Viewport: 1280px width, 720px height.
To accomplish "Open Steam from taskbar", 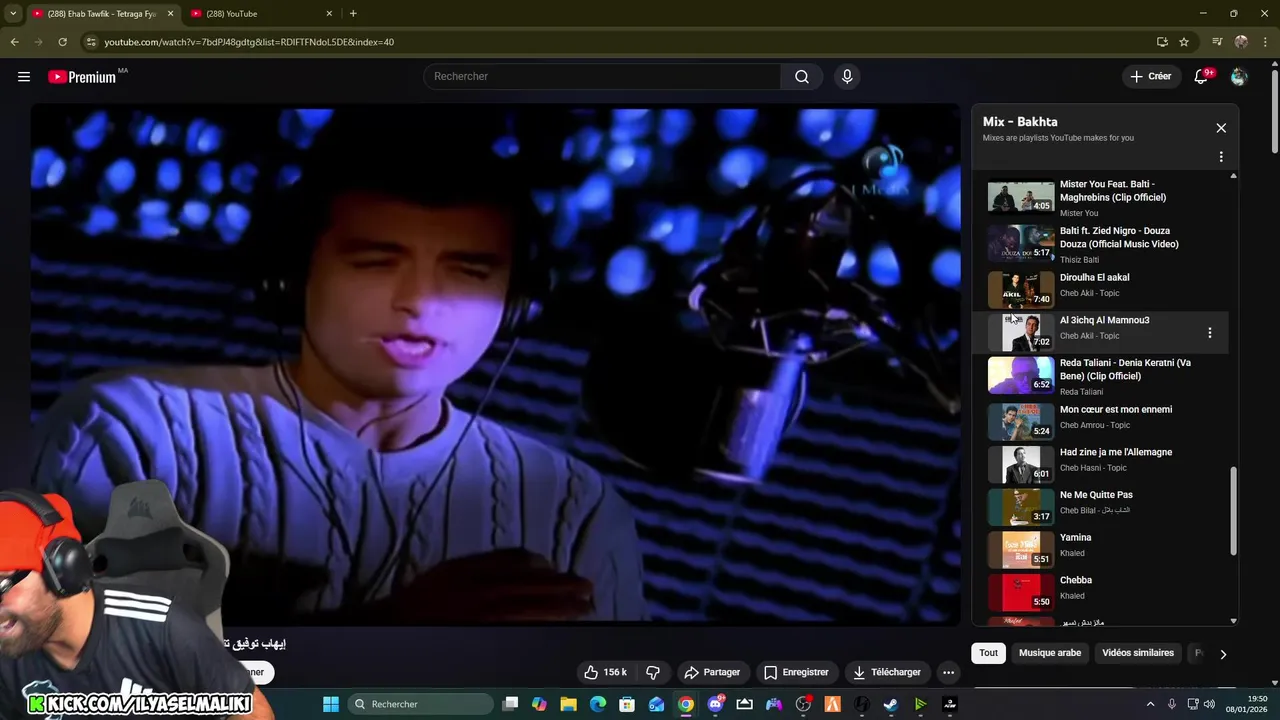I will (x=890, y=704).
